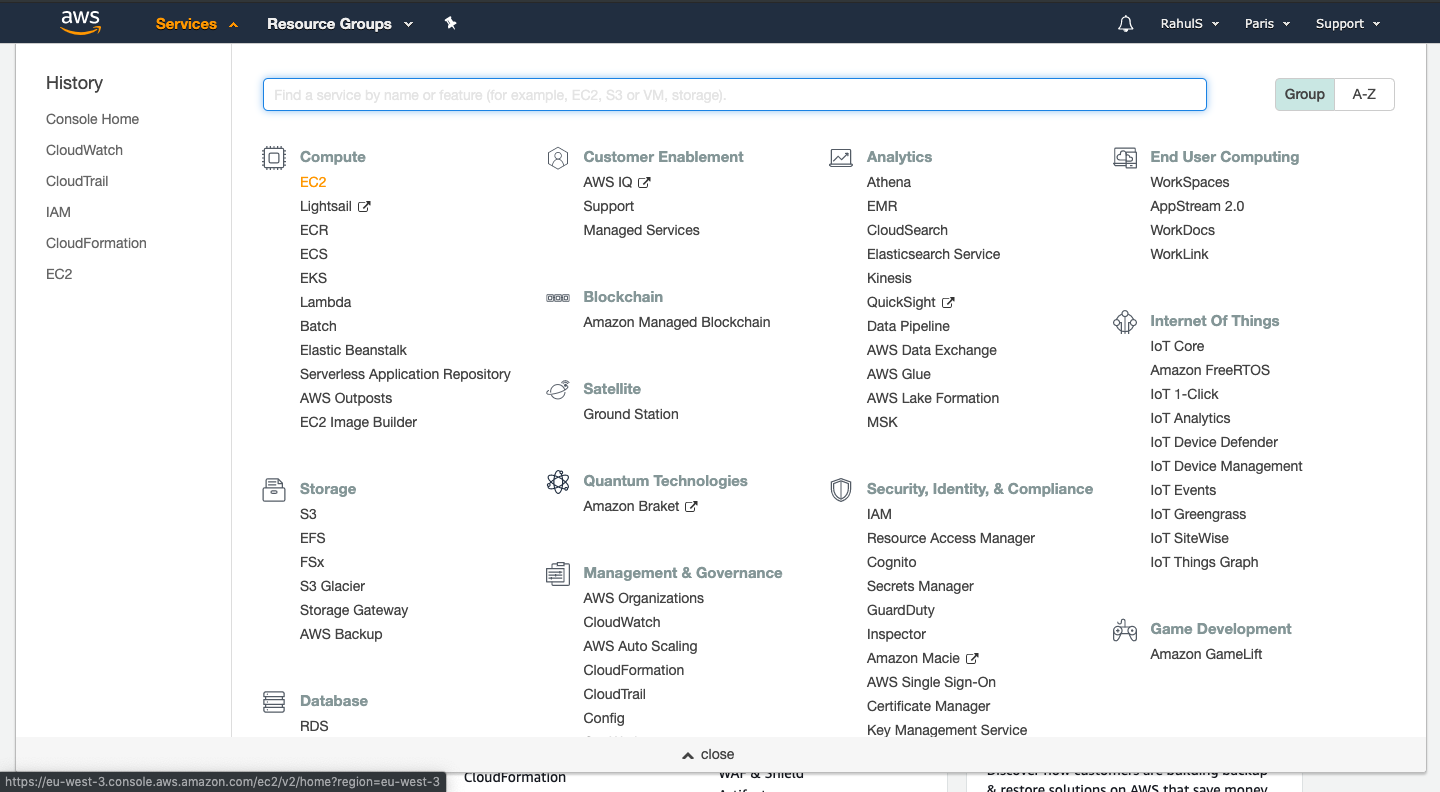The height and width of the screenshot is (792, 1440).
Task: Select the Group view toggle
Action: (x=1304, y=94)
